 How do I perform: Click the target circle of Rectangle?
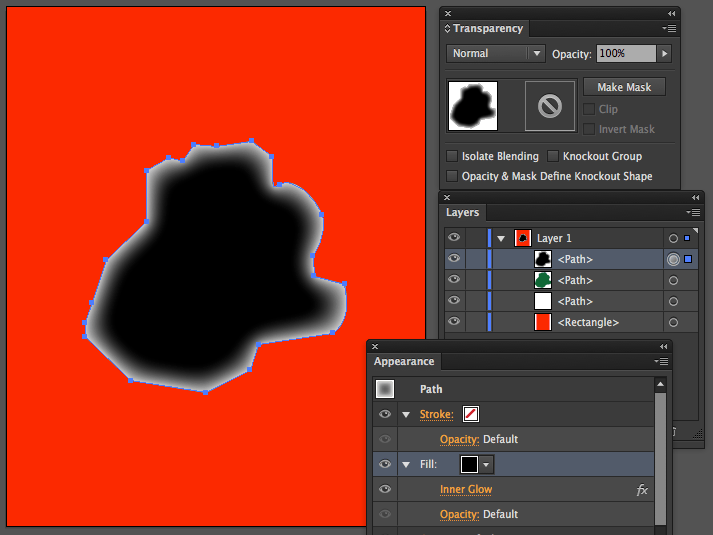673,322
